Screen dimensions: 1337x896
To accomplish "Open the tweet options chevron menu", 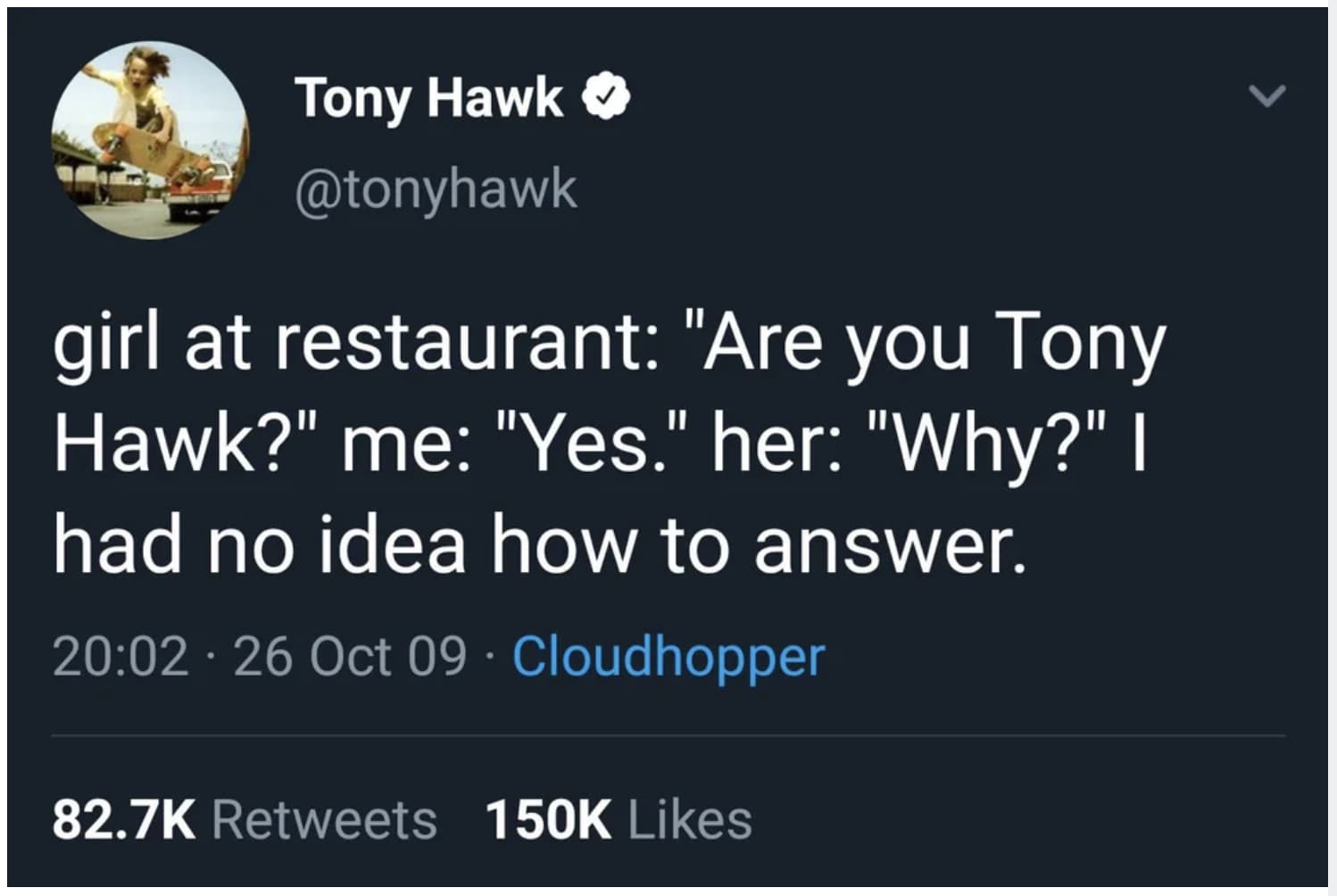I will pos(1266,95).
